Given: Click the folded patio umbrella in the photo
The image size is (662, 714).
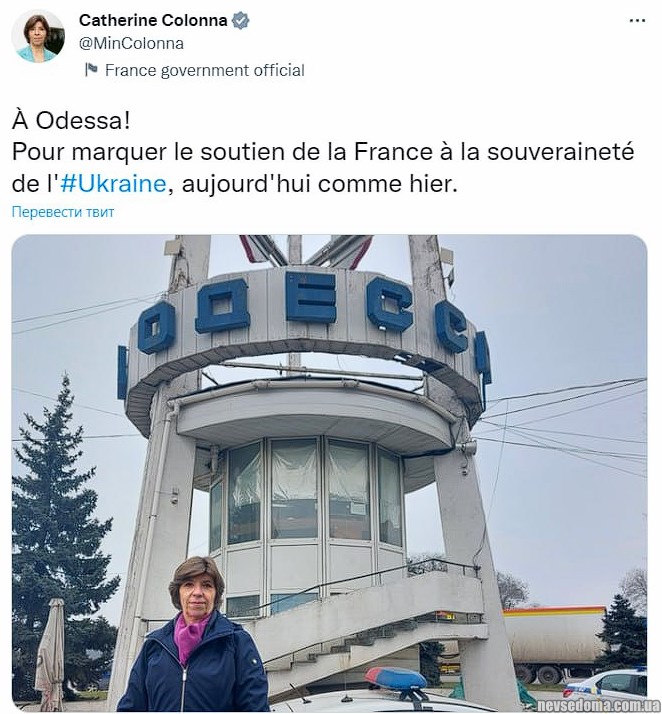Looking at the screenshot, I should (x=51, y=653).
